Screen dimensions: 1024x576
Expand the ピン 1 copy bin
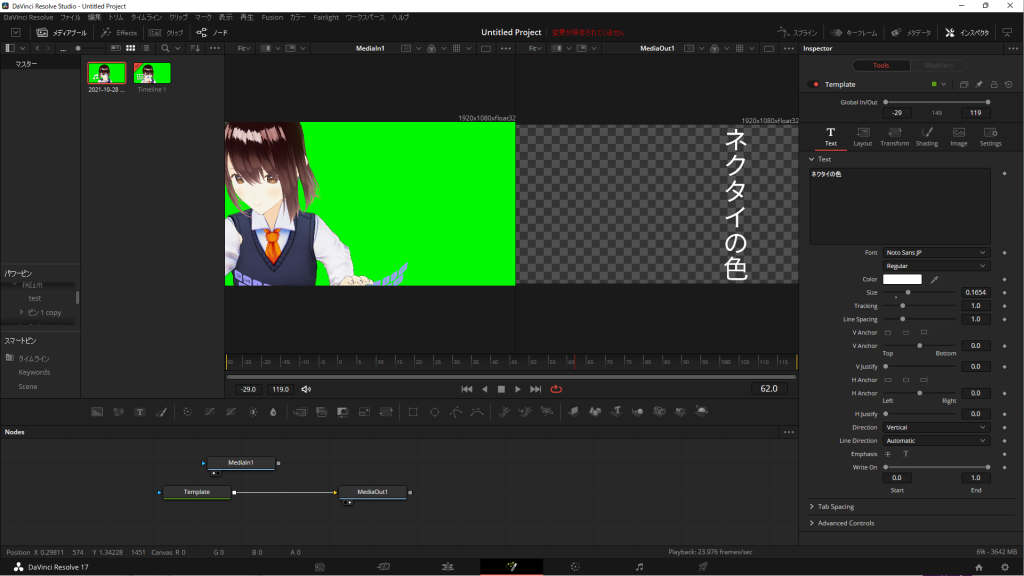[x=22, y=312]
